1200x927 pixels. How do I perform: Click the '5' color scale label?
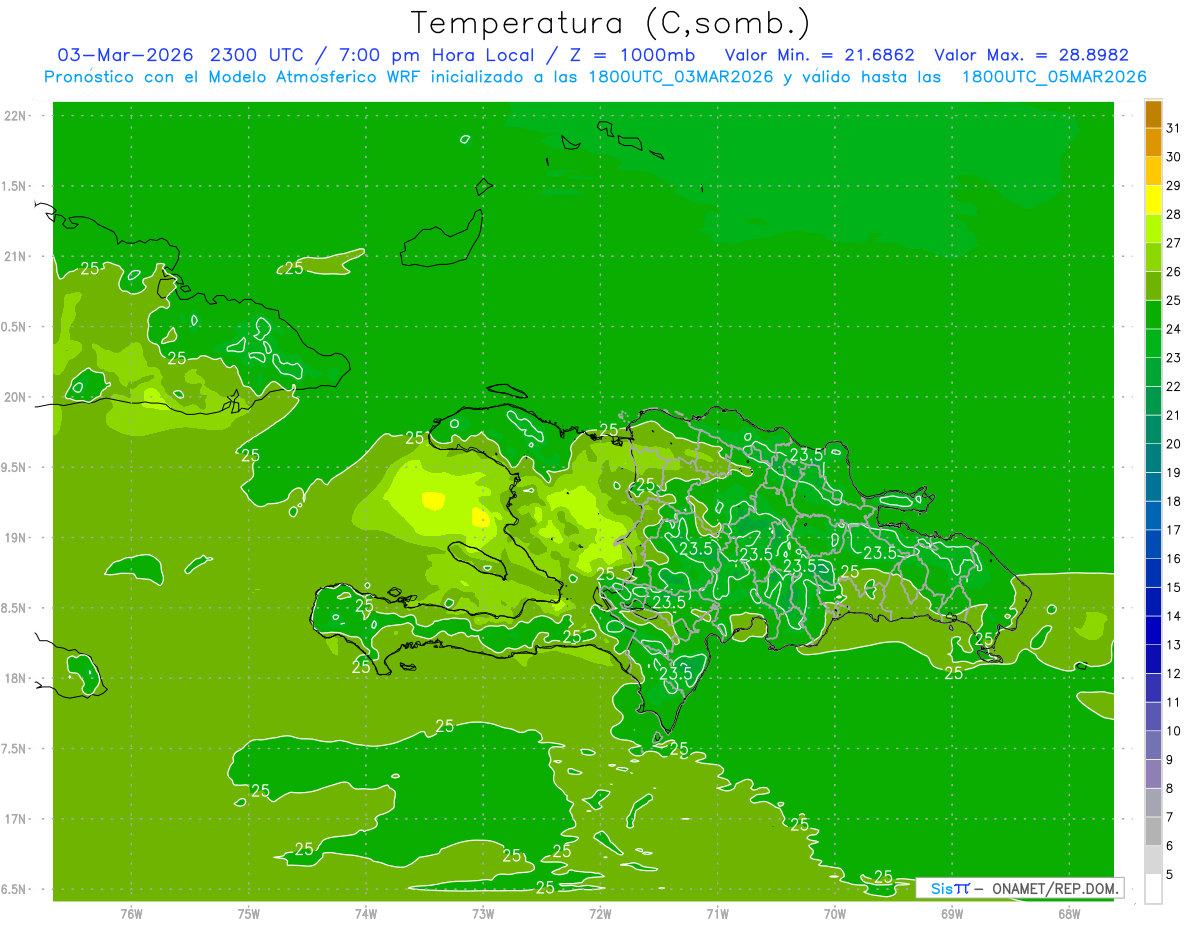pos(1171,874)
